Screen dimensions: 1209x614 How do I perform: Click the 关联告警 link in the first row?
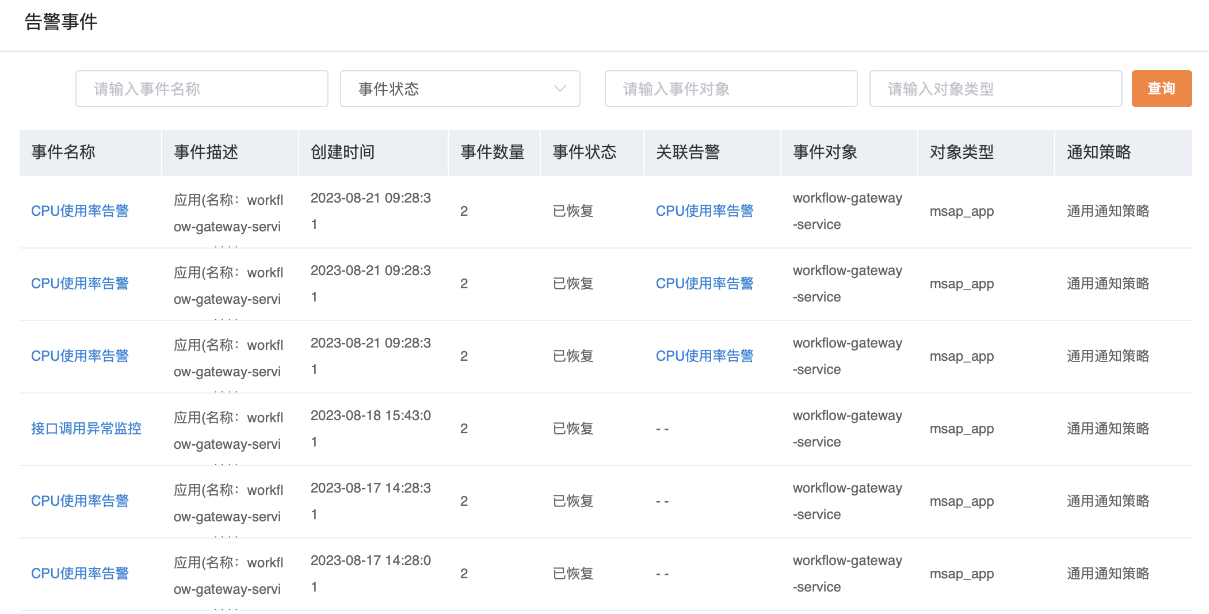click(x=704, y=211)
